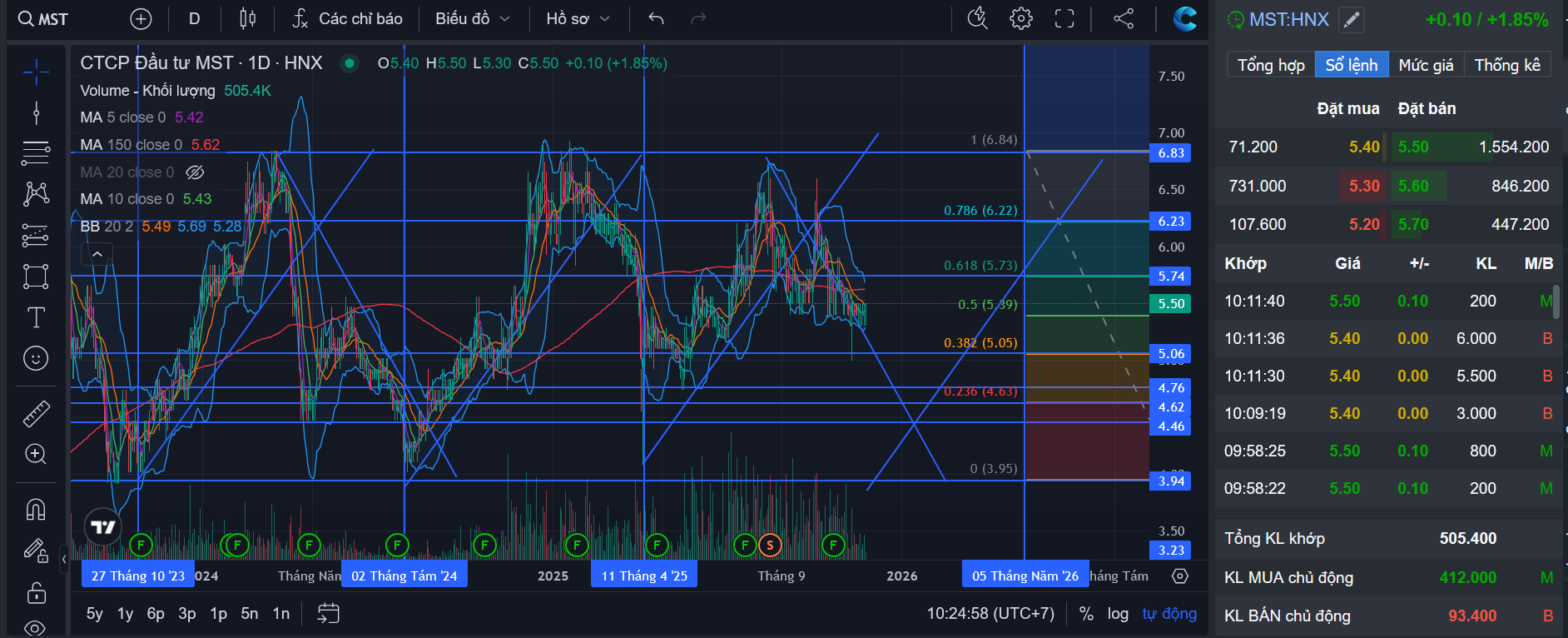Switch to the Tổng hợp tab
Viewport: 1568px width, 638px height.
pyautogui.click(x=1271, y=65)
